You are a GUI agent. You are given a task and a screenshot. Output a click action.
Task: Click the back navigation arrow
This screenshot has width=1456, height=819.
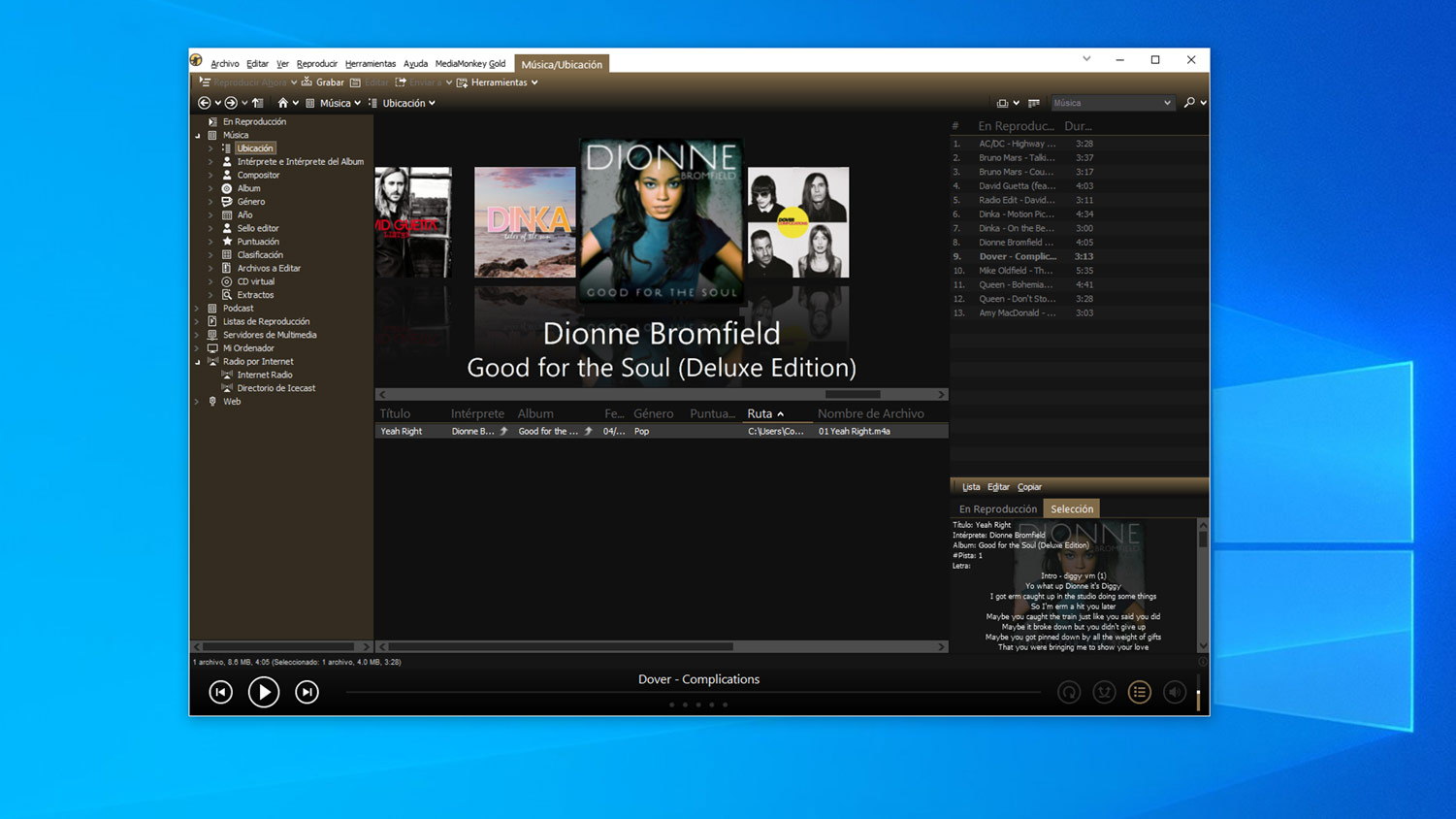[x=204, y=103]
